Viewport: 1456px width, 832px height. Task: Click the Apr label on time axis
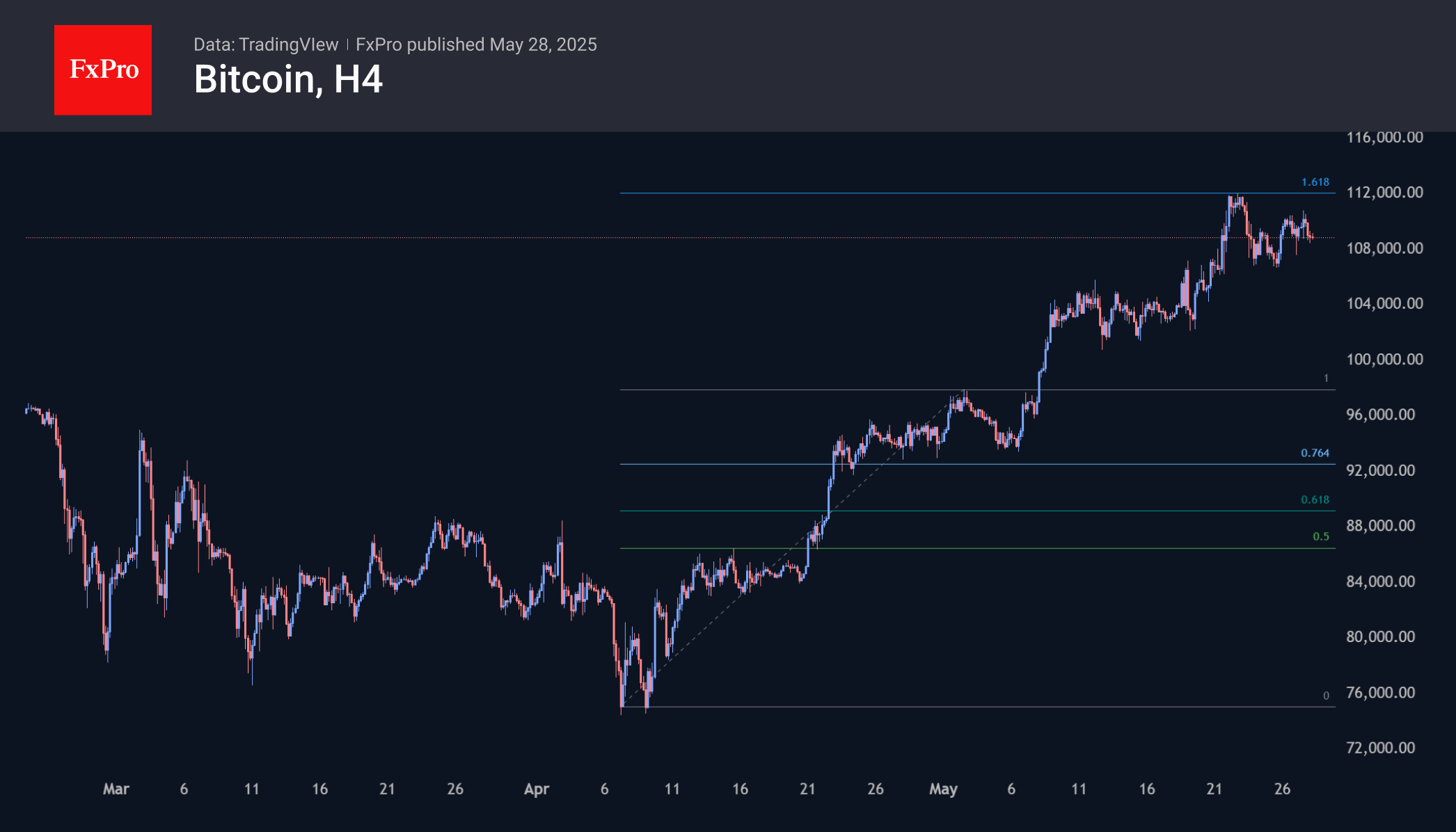click(537, 789)
